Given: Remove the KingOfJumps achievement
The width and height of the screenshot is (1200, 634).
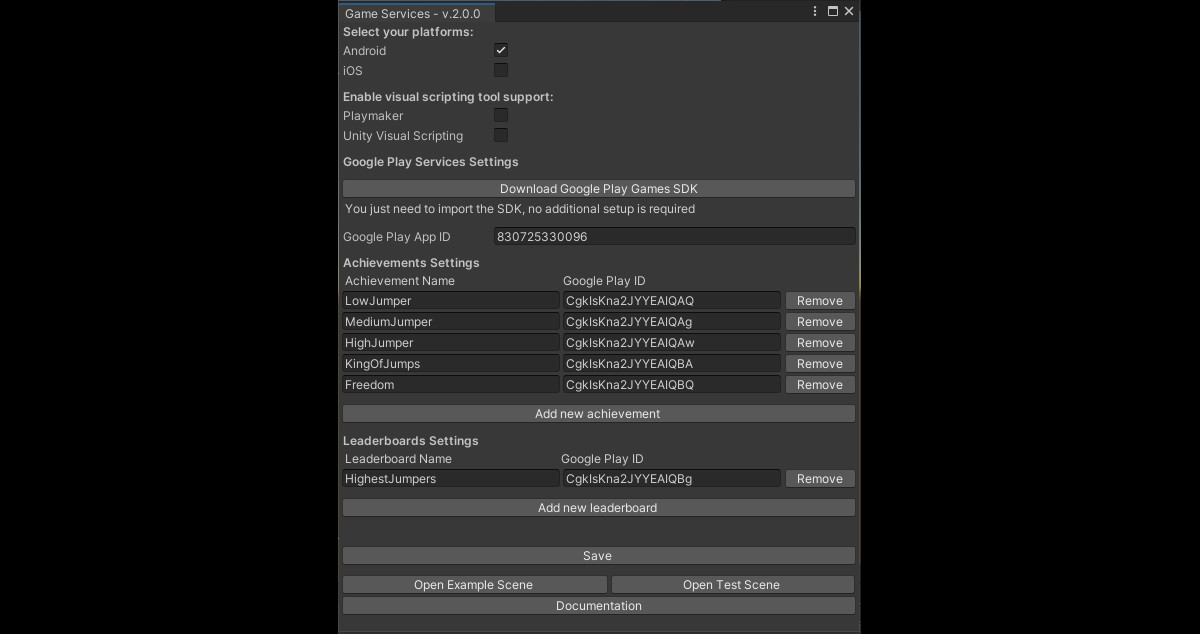Looking at the screenshot, I should coord(820,364).
